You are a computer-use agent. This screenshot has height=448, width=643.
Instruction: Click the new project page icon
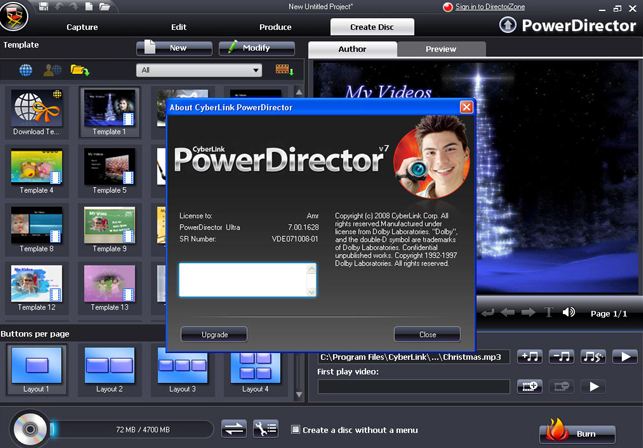pos(89,6)
